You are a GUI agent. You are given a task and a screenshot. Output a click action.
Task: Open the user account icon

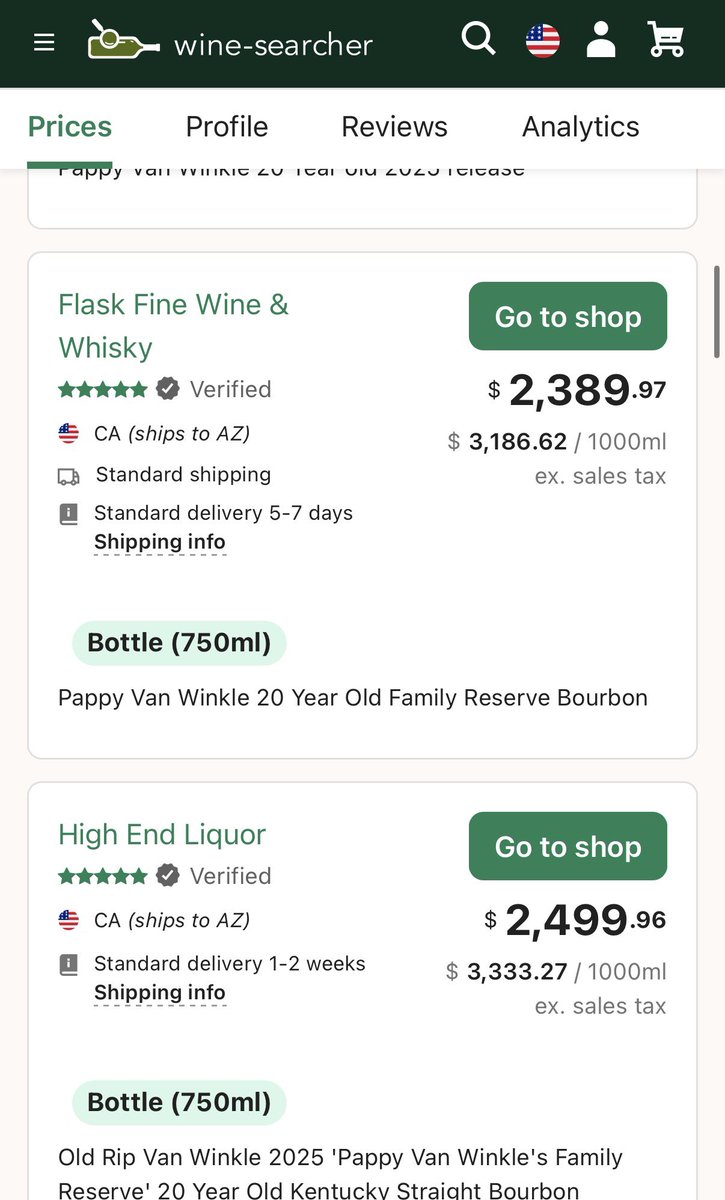[601, 40]
